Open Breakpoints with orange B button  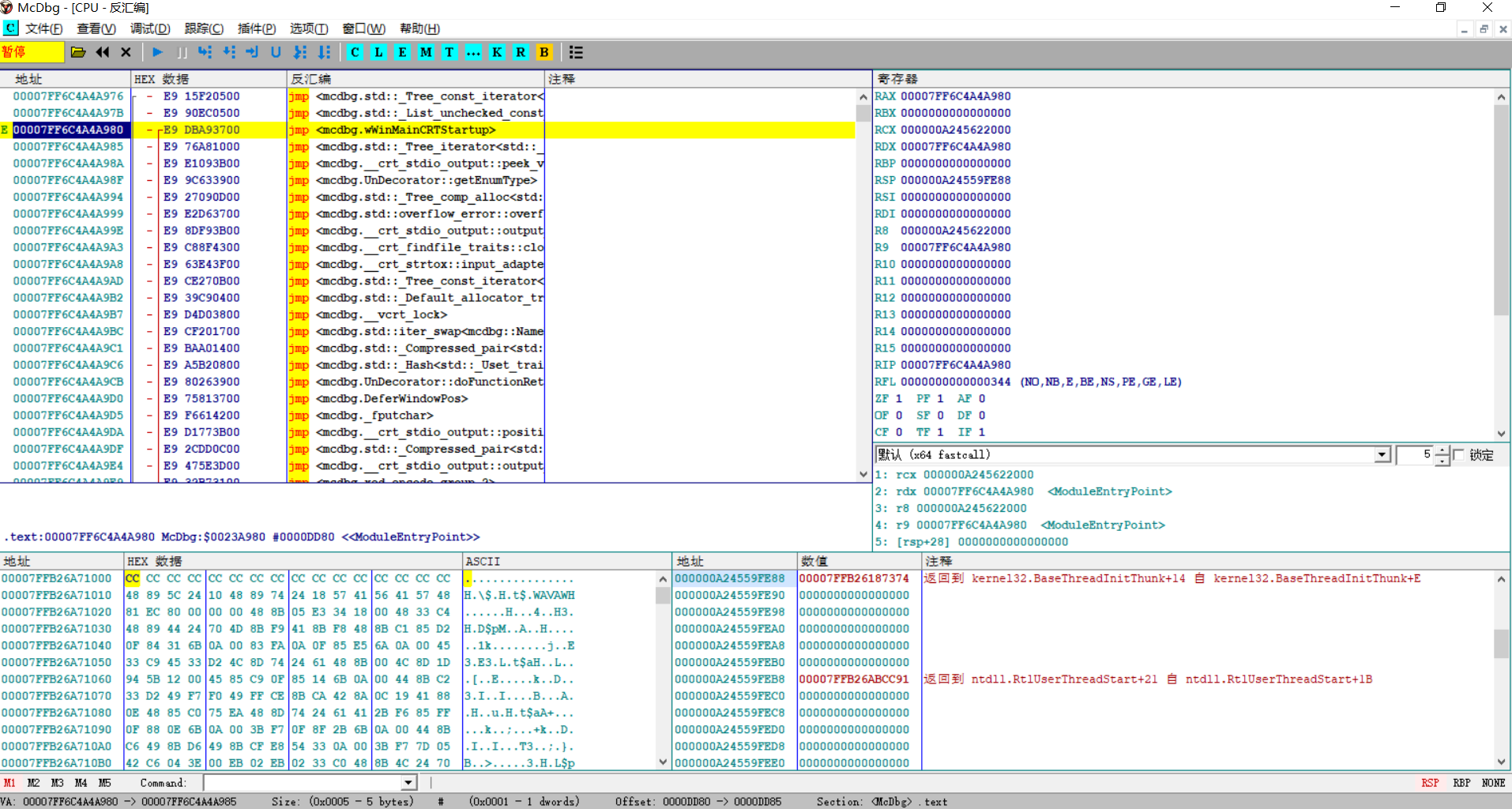[544, 52]
